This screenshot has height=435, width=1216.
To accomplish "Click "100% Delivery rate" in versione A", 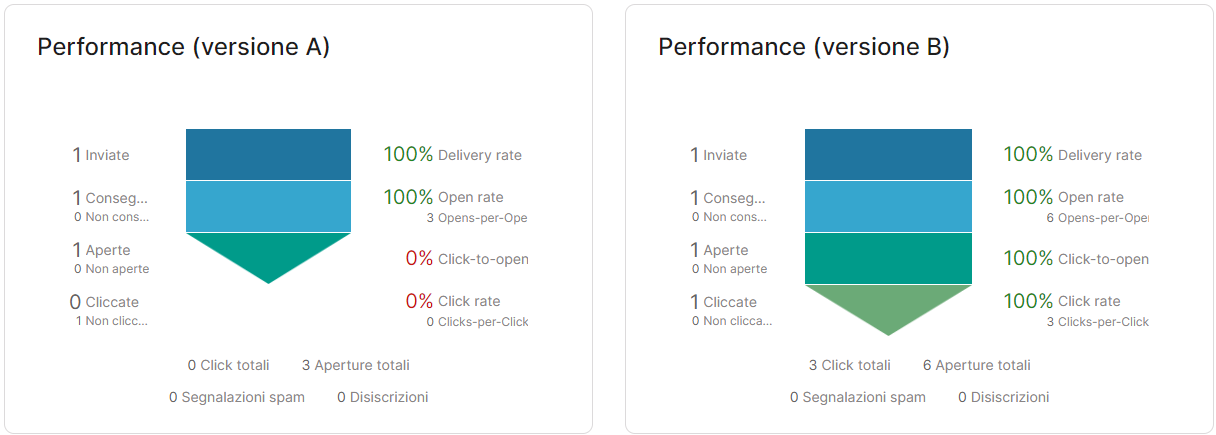I will pos(452,155).
